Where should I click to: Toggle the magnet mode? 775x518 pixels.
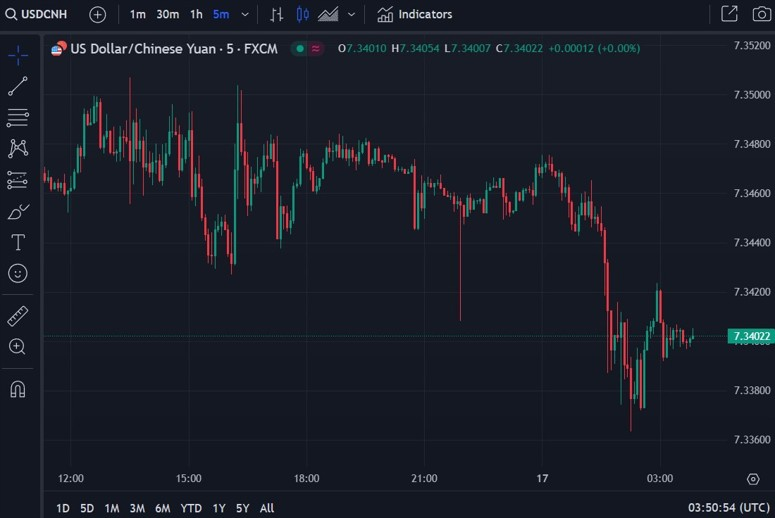coord(18,389)
